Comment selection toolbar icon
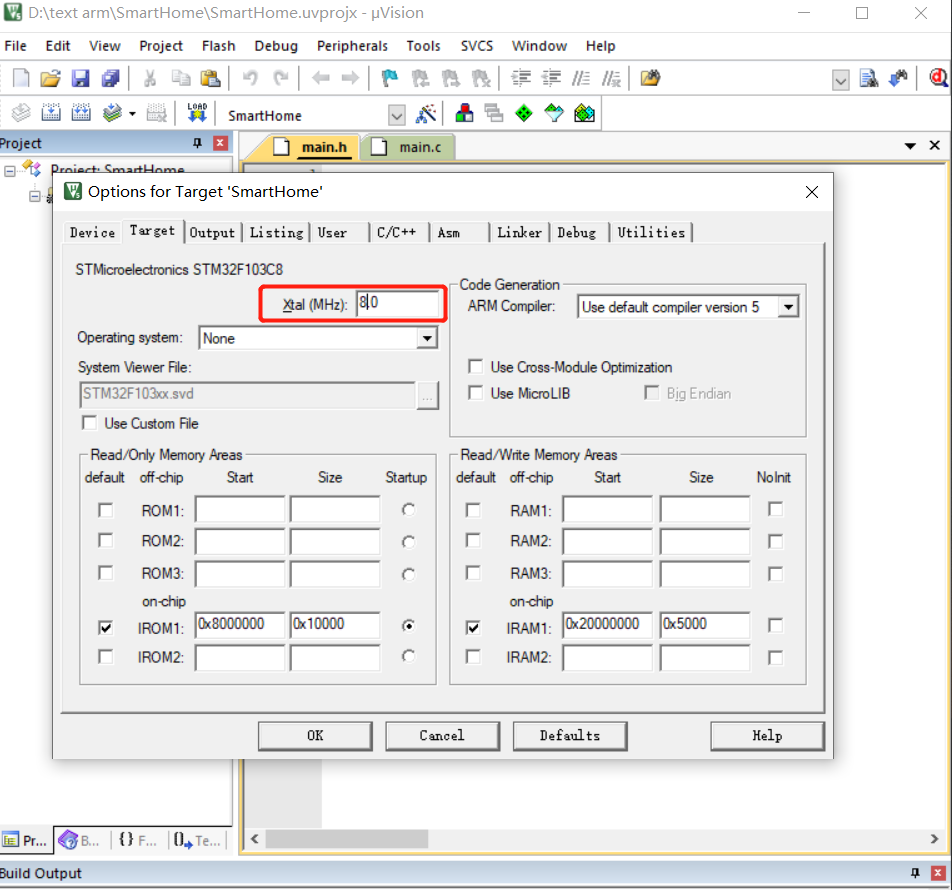Viewport: 952px width, 890px height. [x=580, y=78]
